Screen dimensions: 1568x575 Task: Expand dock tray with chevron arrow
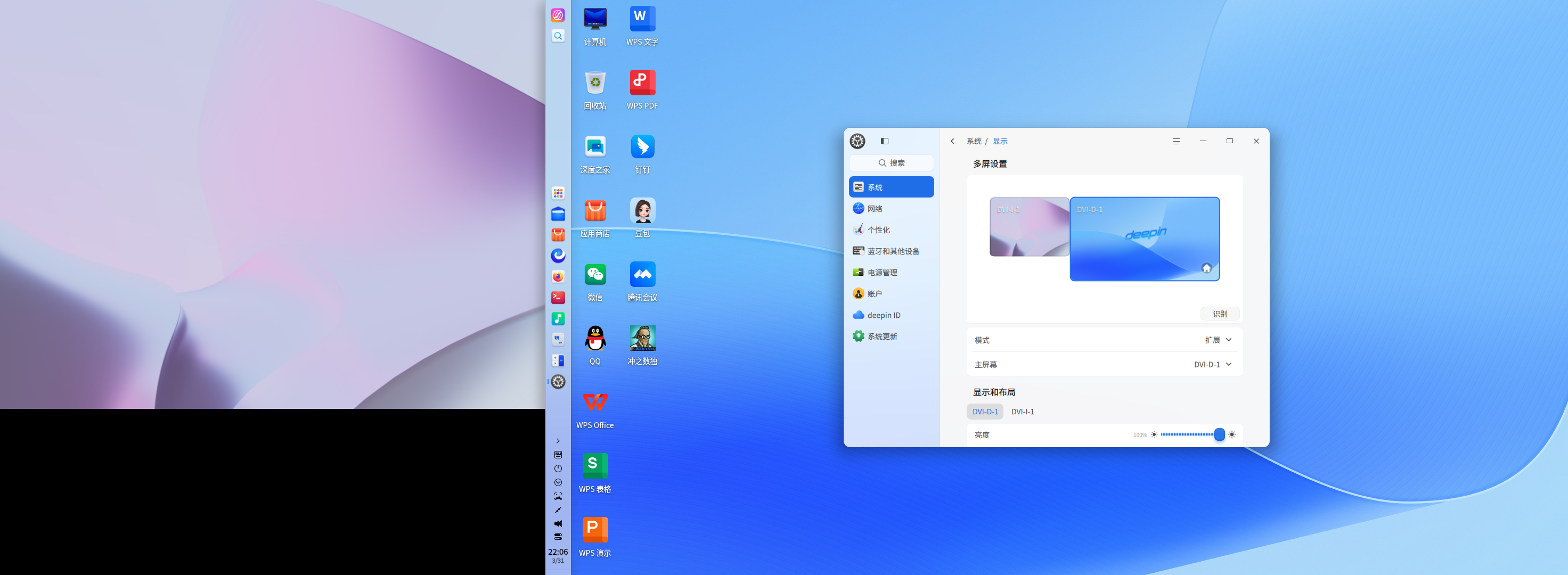coord(558,441)
